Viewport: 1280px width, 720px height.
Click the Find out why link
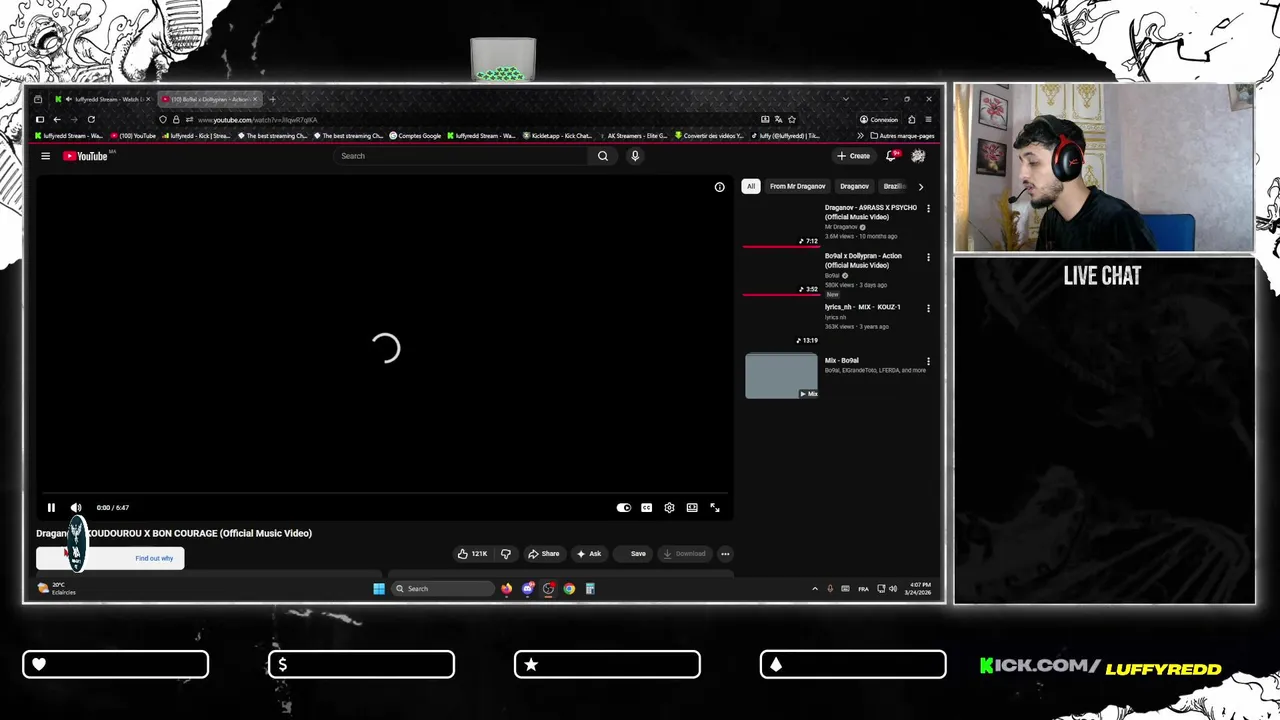[154, 558]
